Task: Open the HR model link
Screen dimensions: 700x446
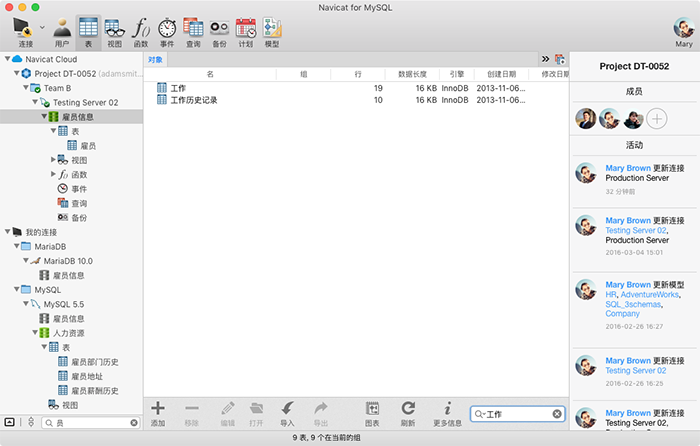Action: click(611, 295)
